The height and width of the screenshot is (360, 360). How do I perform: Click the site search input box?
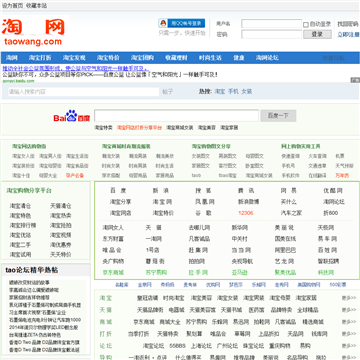pos(84,92)
